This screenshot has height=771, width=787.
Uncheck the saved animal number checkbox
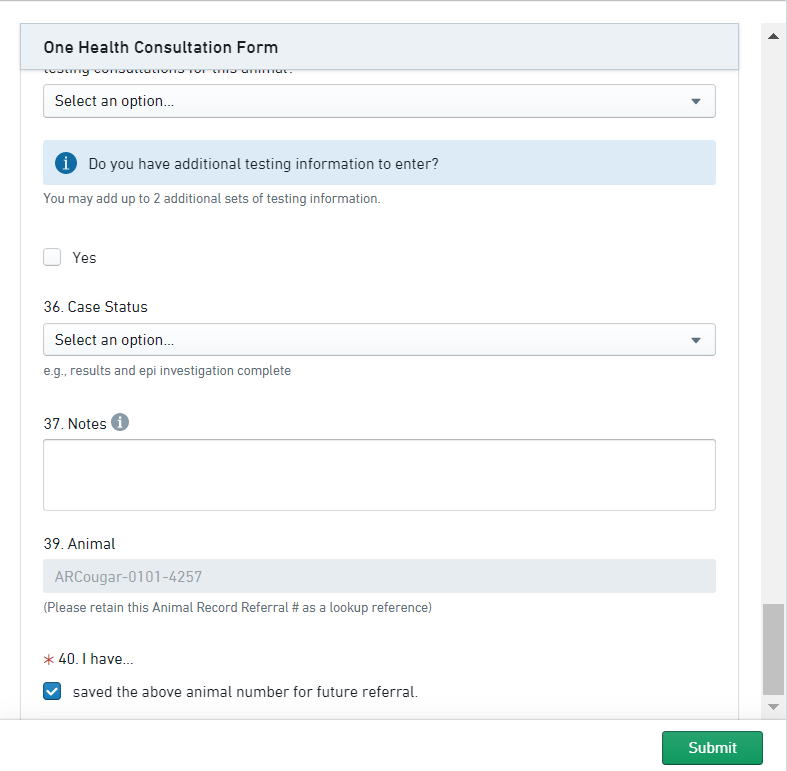[x=52, y=691]
